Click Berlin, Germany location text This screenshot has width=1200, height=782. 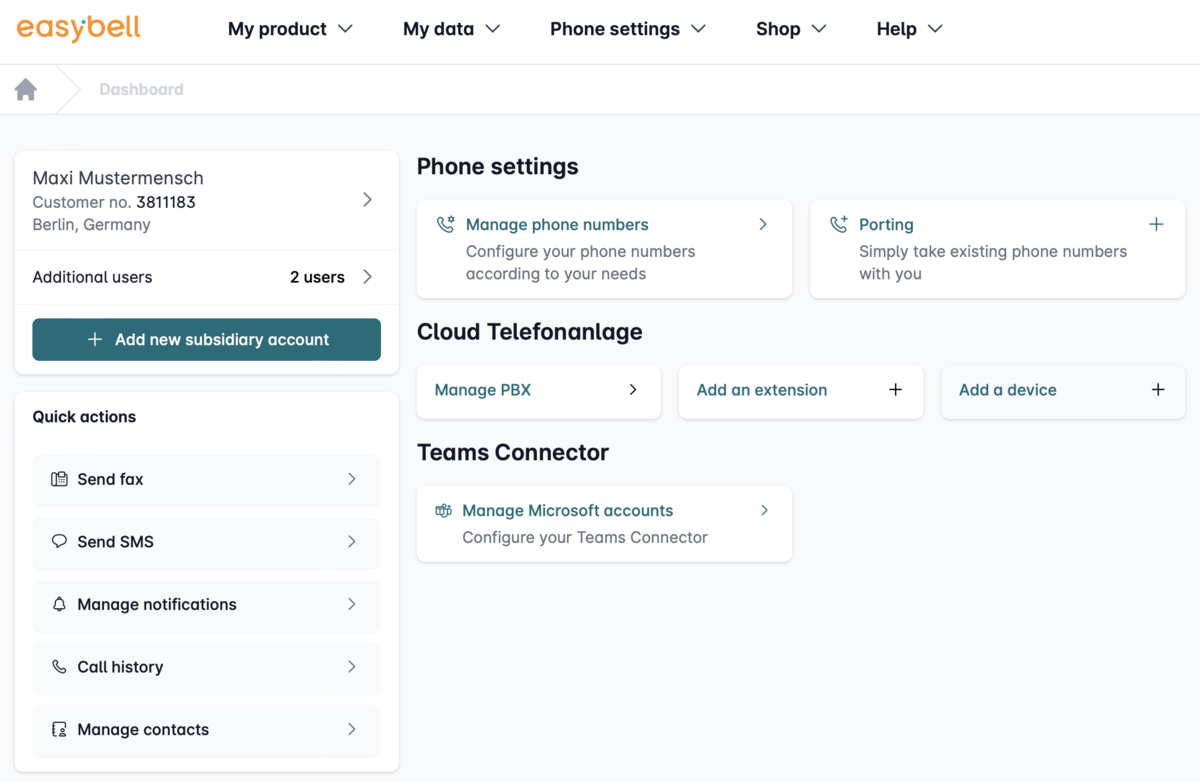click(x=92, y=225)
